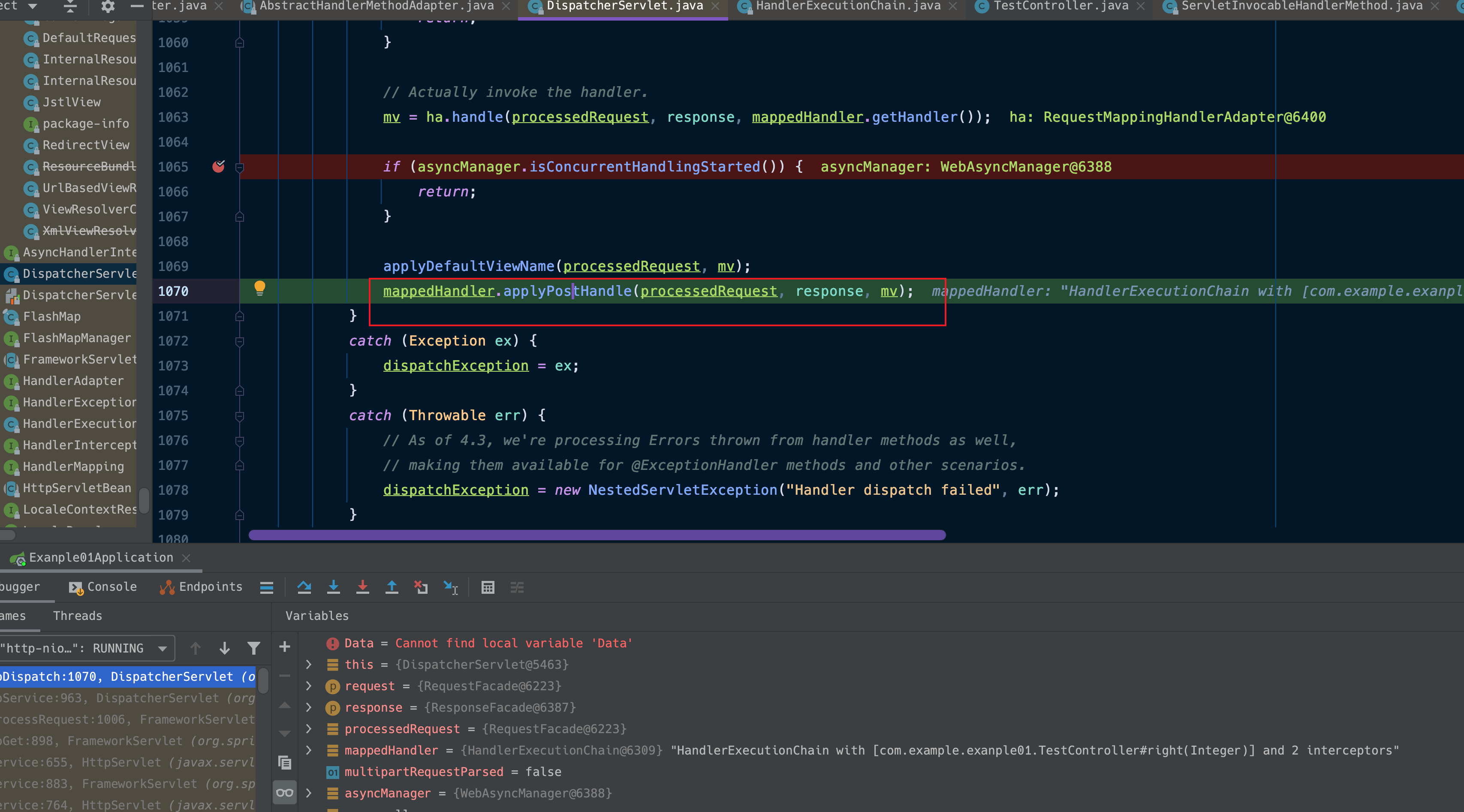Click the Evaluate Expression calculator icon
Screen dimensions: 1464x812
tap(488, 587)
